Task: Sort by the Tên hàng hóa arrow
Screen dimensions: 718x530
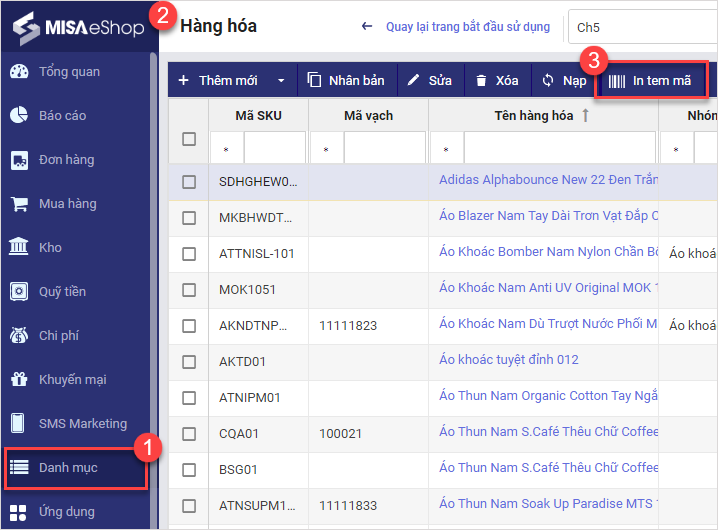Action: click(585, 115)
